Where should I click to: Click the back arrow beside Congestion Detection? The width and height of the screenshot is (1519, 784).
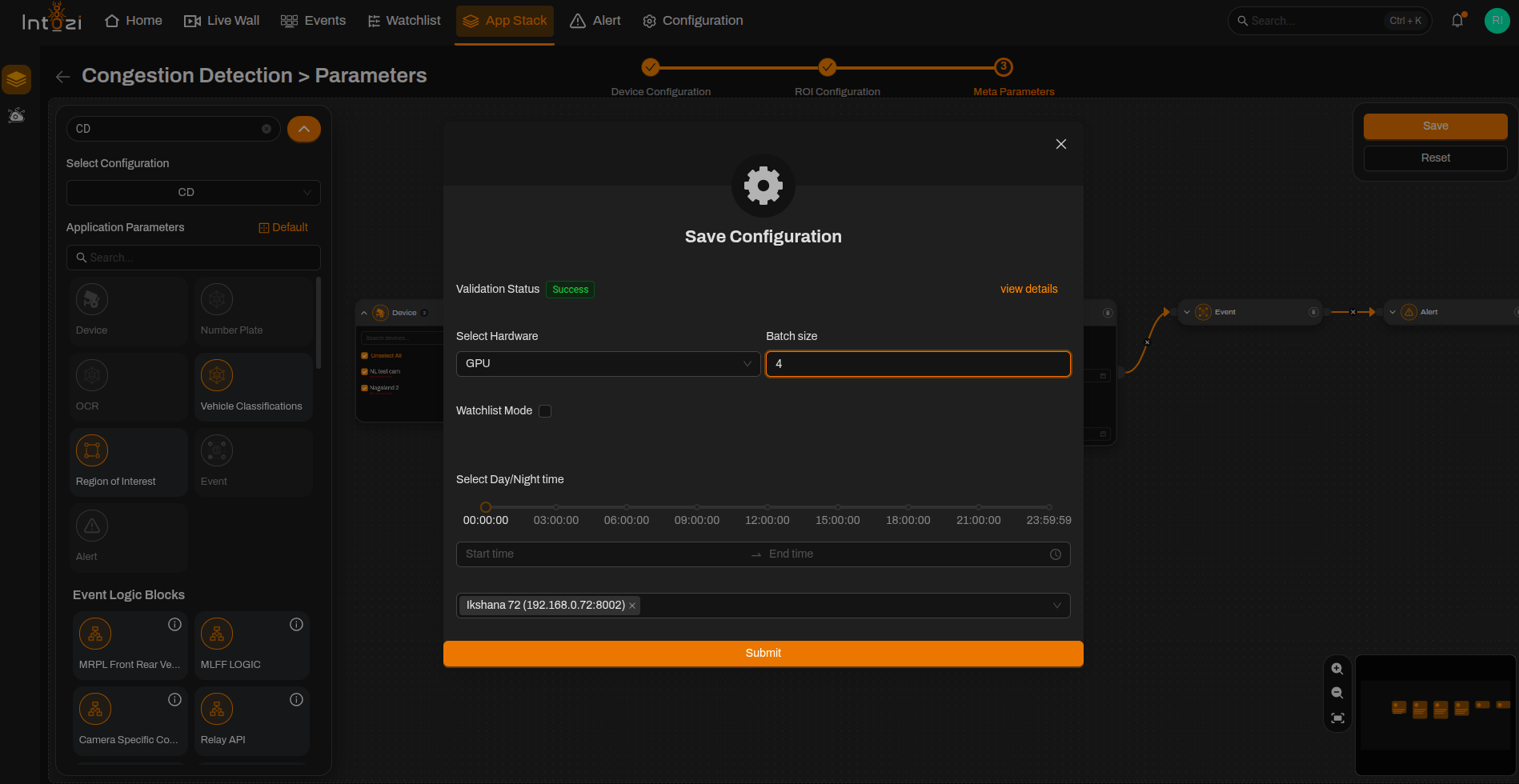(63, 77)
